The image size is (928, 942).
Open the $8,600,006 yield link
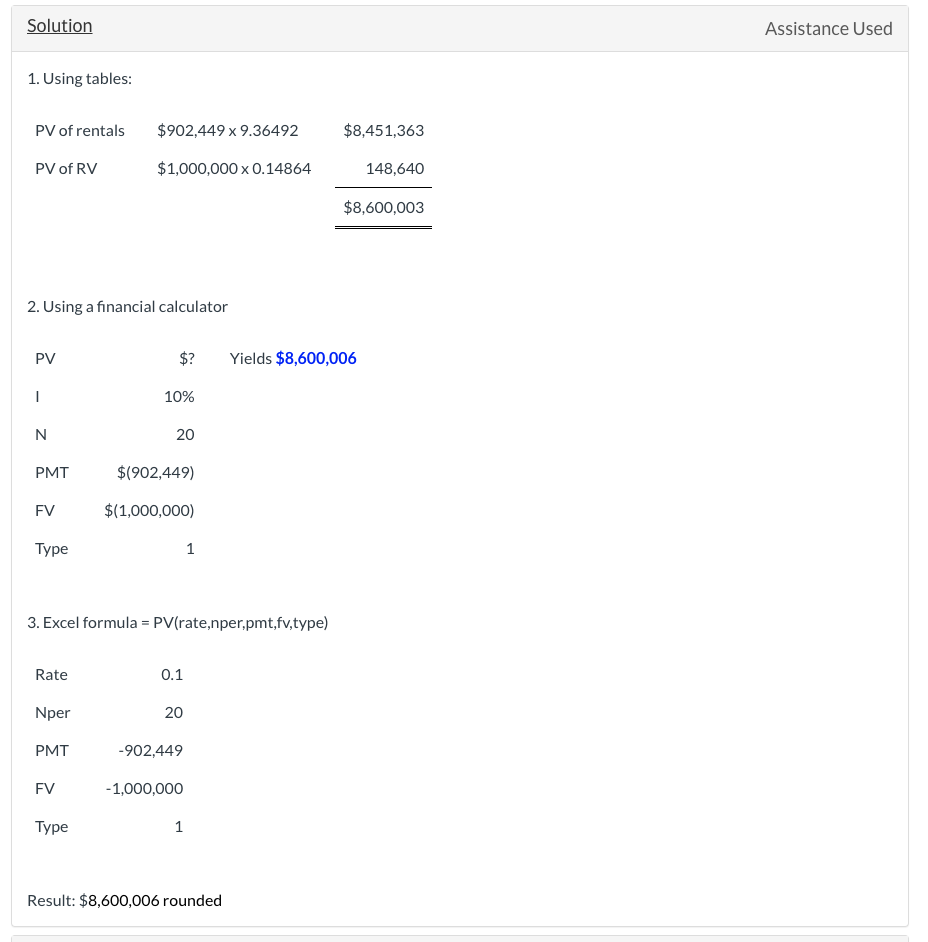[x=315, y=357]
